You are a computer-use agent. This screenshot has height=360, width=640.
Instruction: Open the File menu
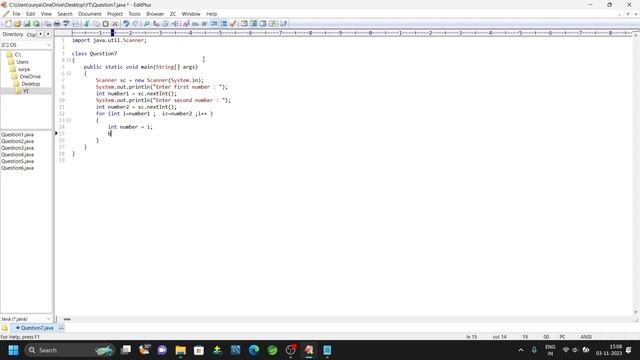[x=16, y=14]
